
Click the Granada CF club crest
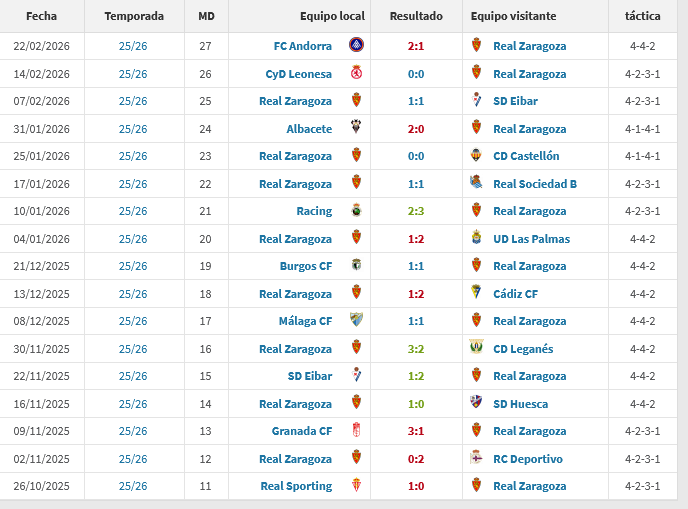(x=355, y=431)
